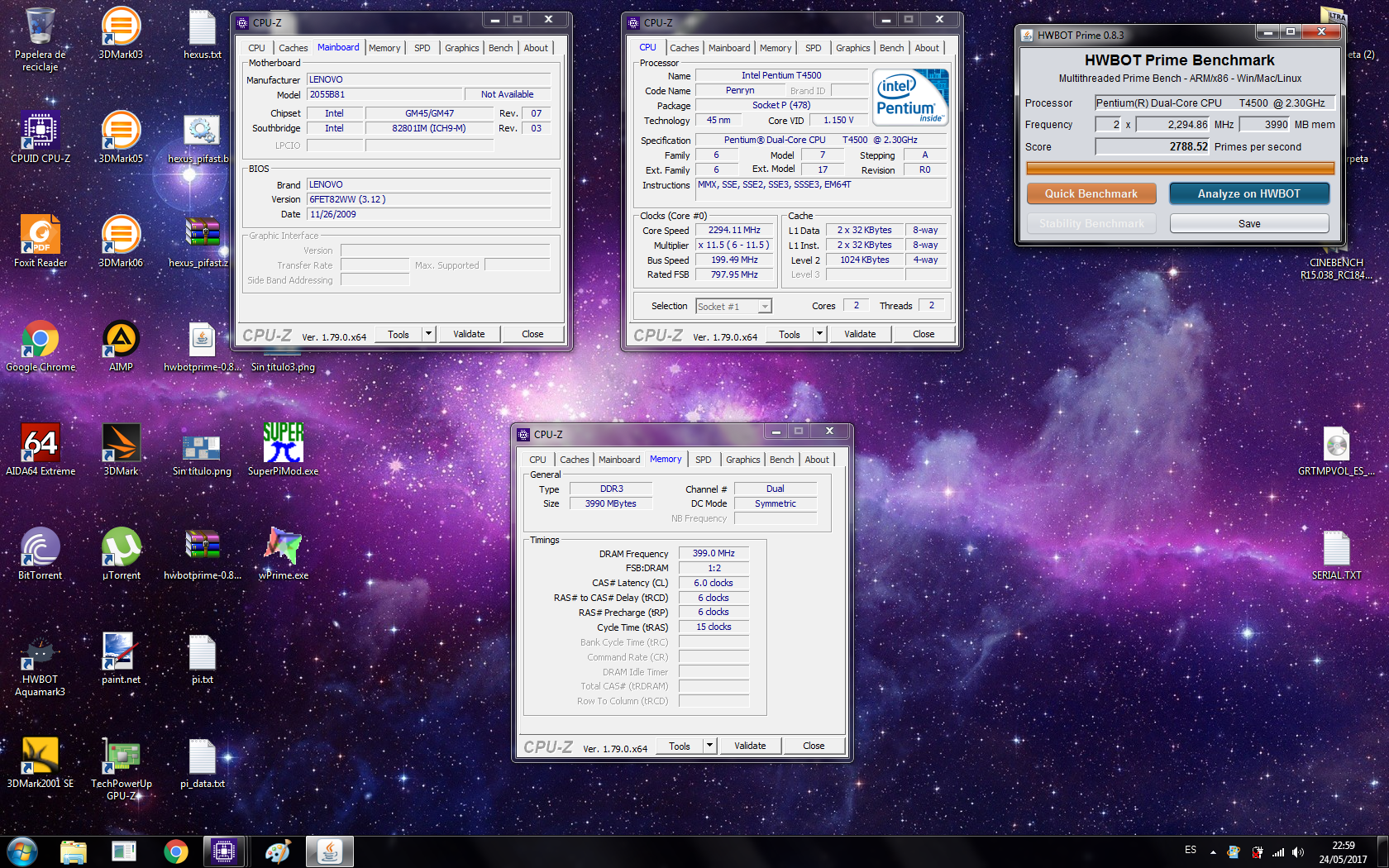Open Windows Explorer from the taskbar
The image size is (1389, 868).
coord(74,851)
